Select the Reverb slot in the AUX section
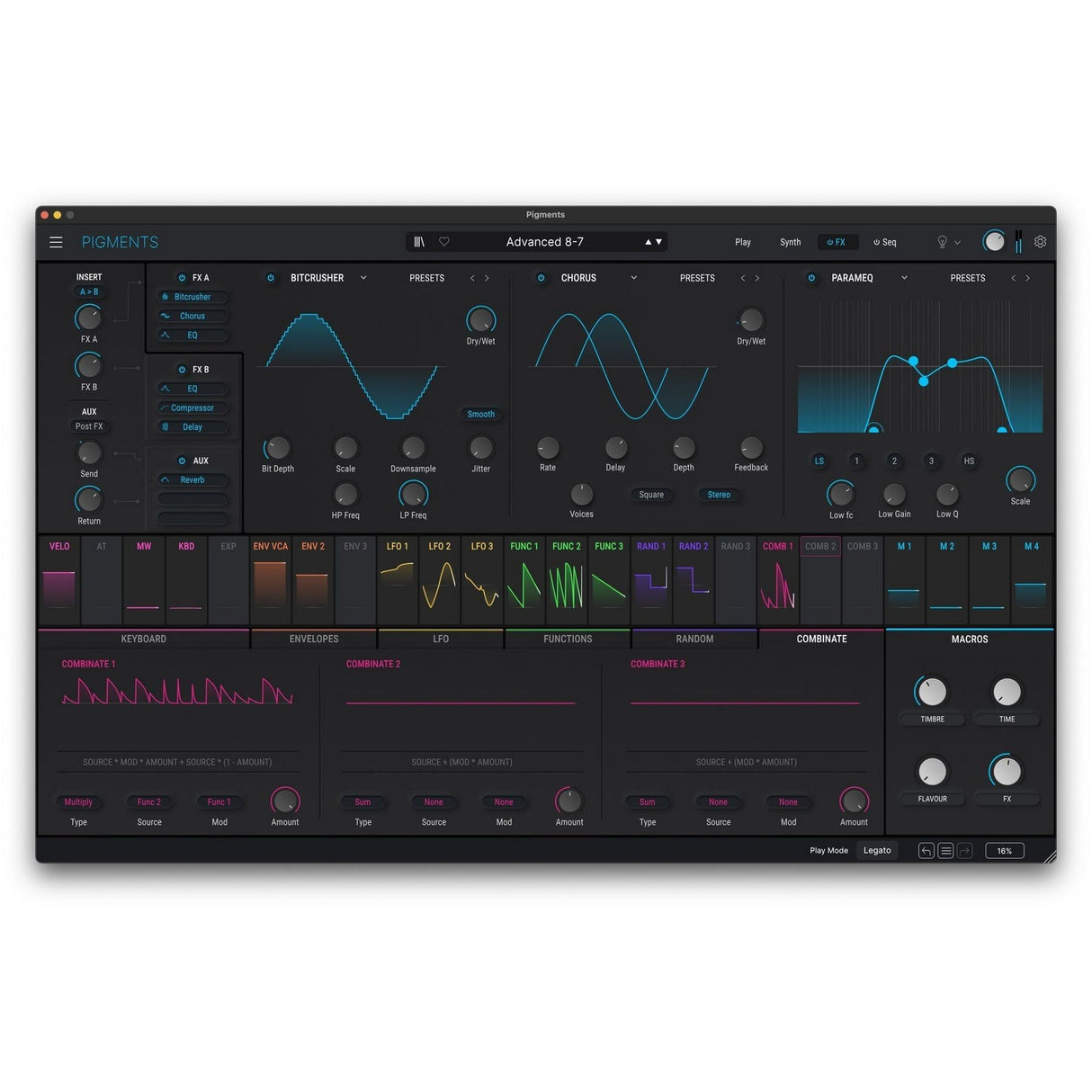Image resolution: width=1092 pixels, height=1092 pixels. [191, 479]
